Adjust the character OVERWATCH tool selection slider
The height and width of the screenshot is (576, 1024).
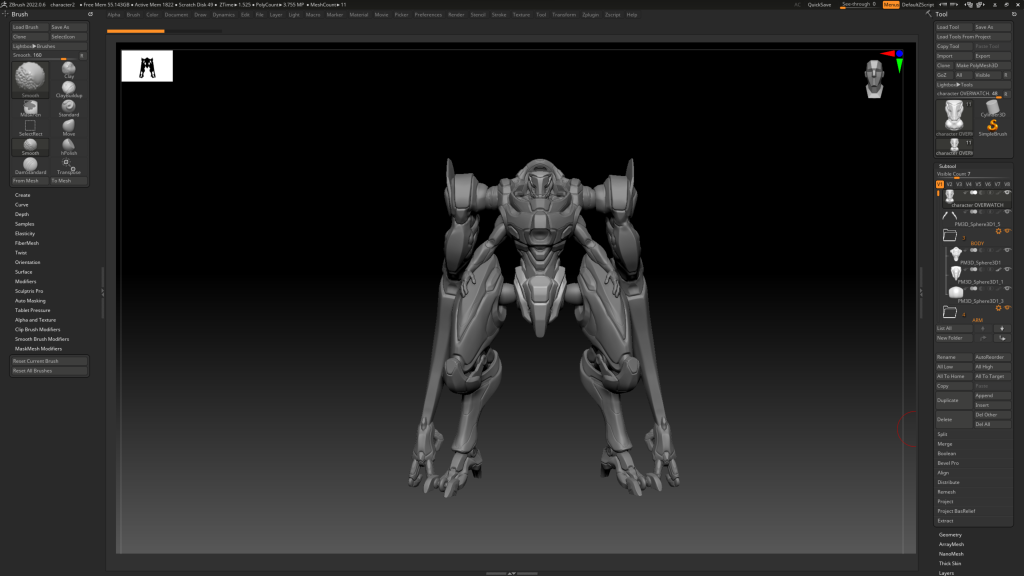coord(969,94)
